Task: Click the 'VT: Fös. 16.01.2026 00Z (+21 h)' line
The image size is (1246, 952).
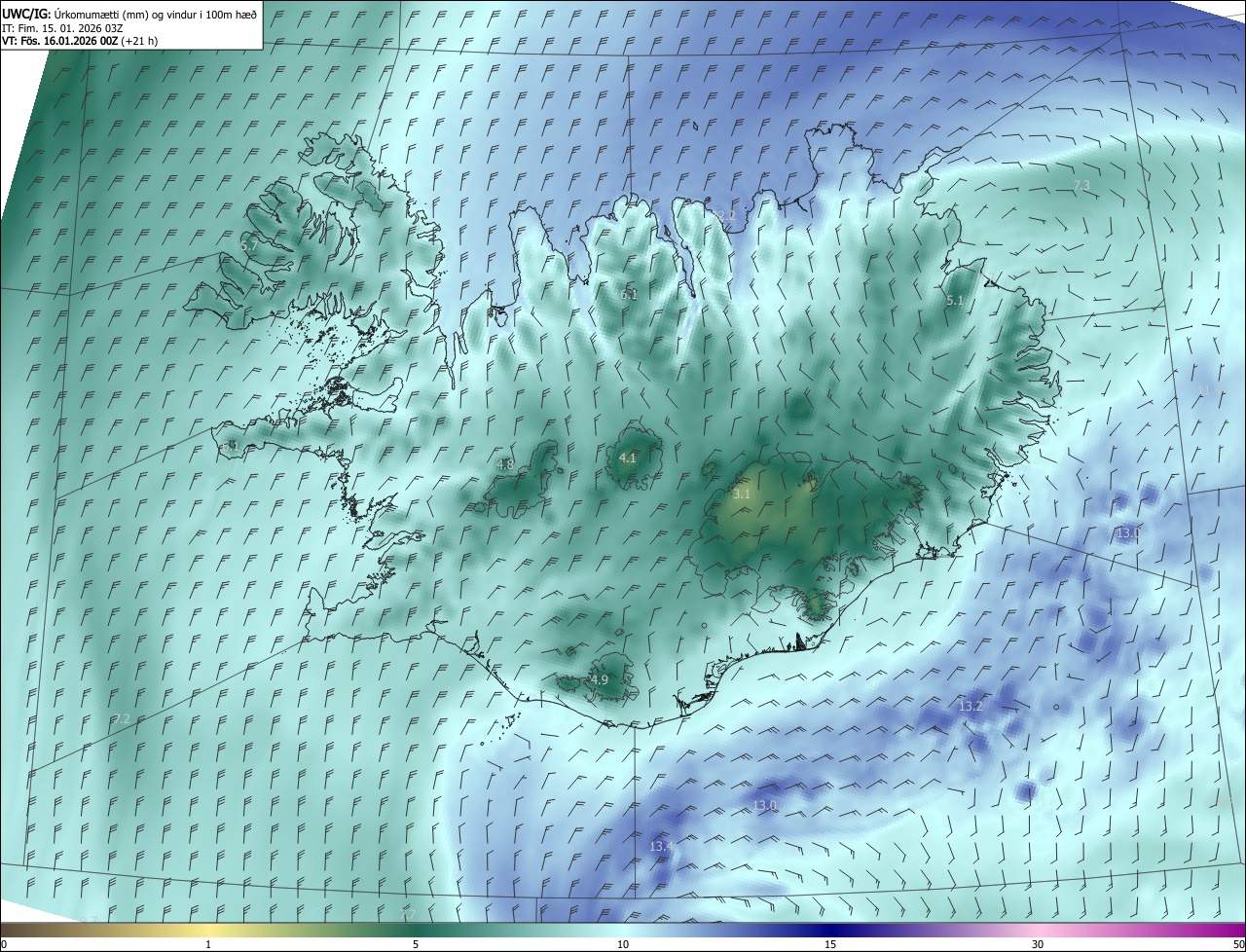Action: 80,41
